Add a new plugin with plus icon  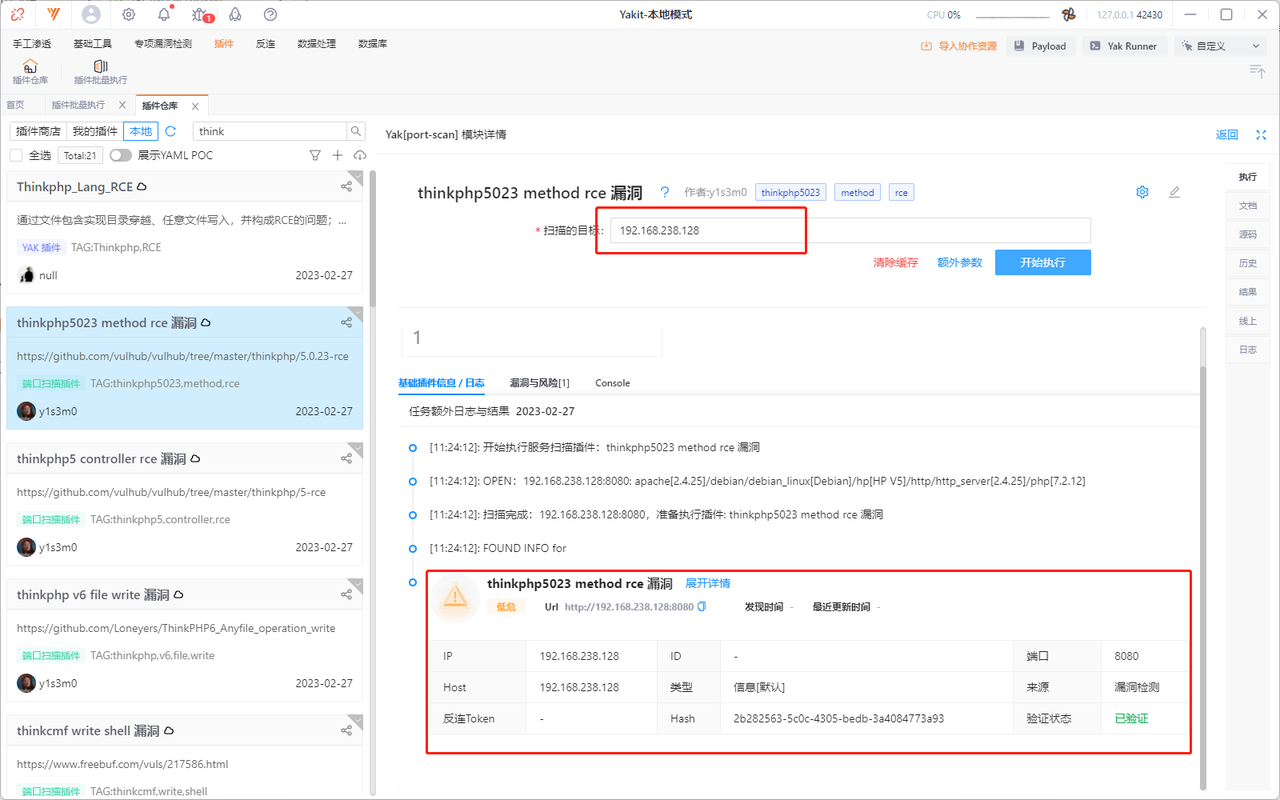(x=338, y=155)
